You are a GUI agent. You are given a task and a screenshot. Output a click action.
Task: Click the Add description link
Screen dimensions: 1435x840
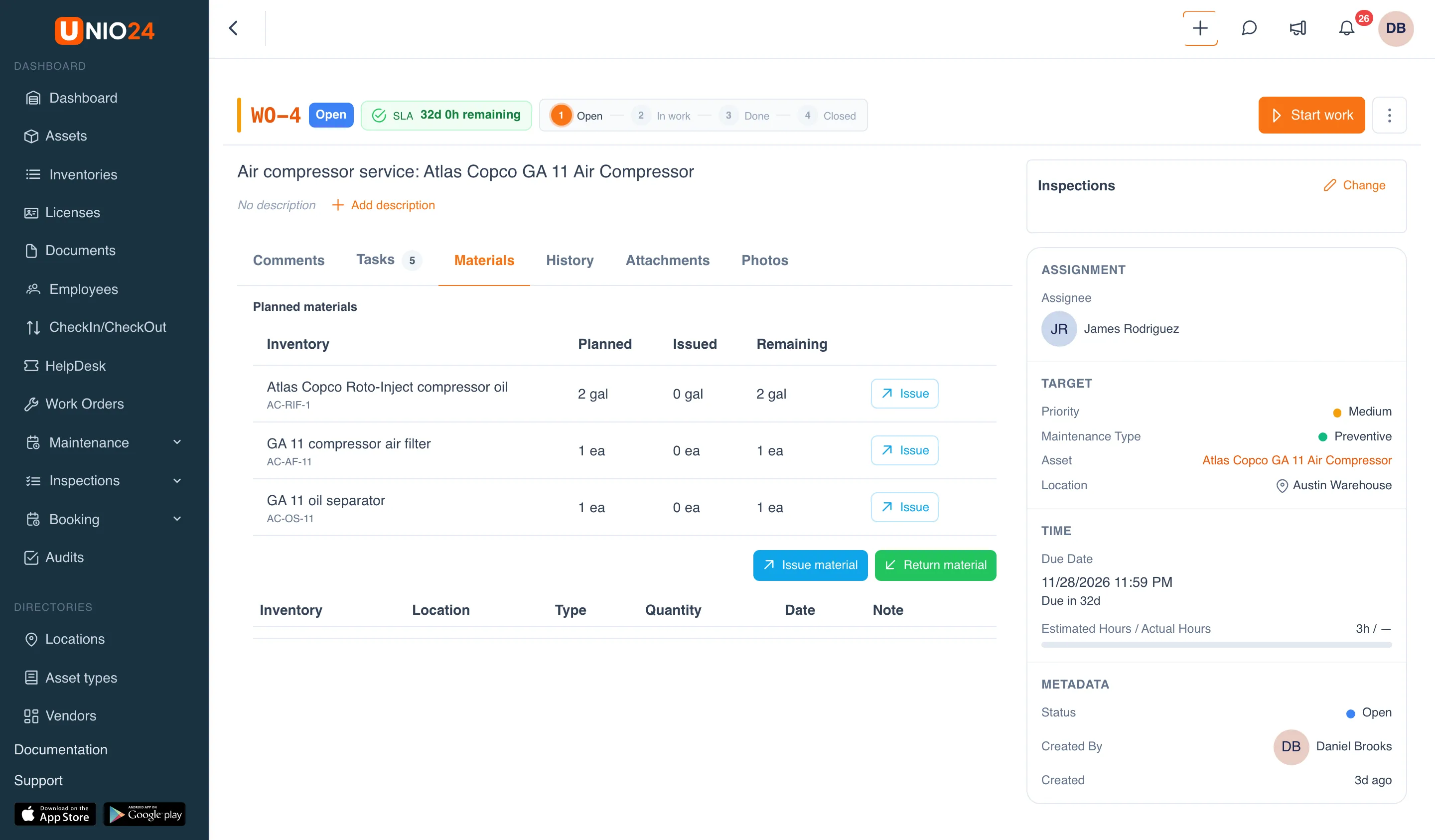pos(383,205)
